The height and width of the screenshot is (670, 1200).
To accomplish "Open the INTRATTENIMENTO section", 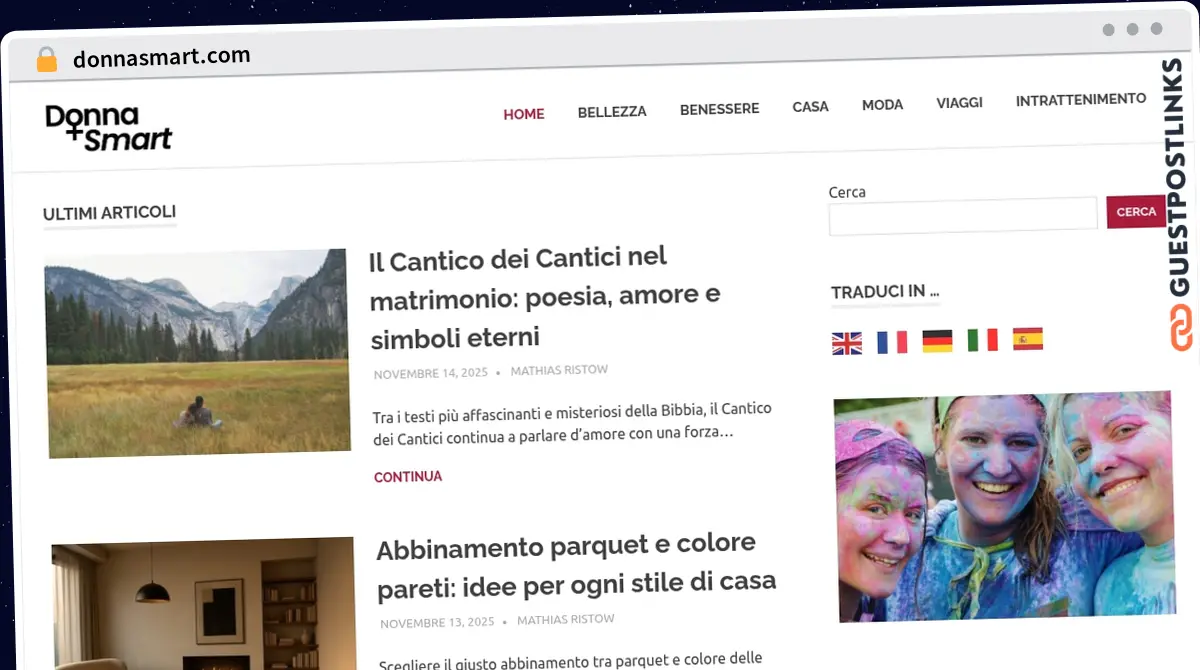I will 1080,99.
